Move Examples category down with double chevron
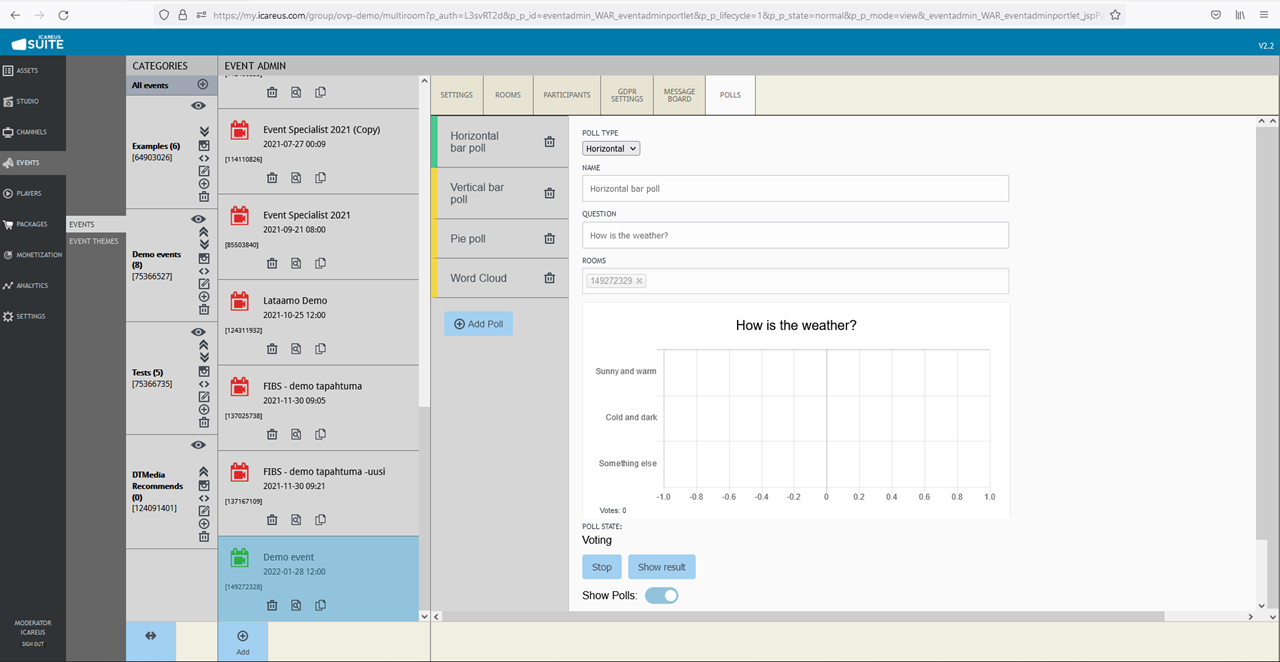This screenshot has width=1280, height=662. point(204,132)
